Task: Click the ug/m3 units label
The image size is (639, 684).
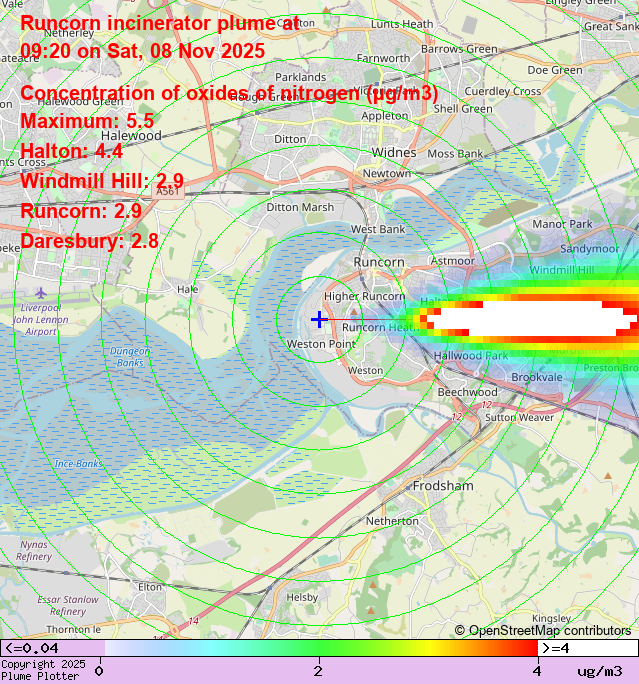Action: 599,671
